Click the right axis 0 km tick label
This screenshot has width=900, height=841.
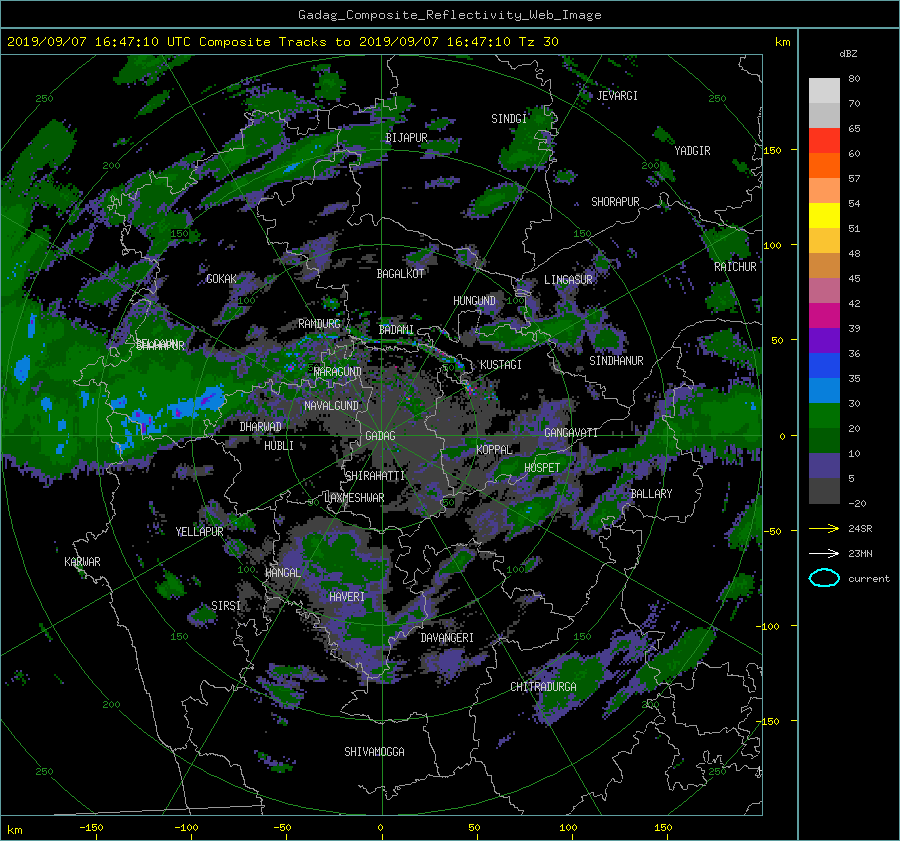pos(782,436)
